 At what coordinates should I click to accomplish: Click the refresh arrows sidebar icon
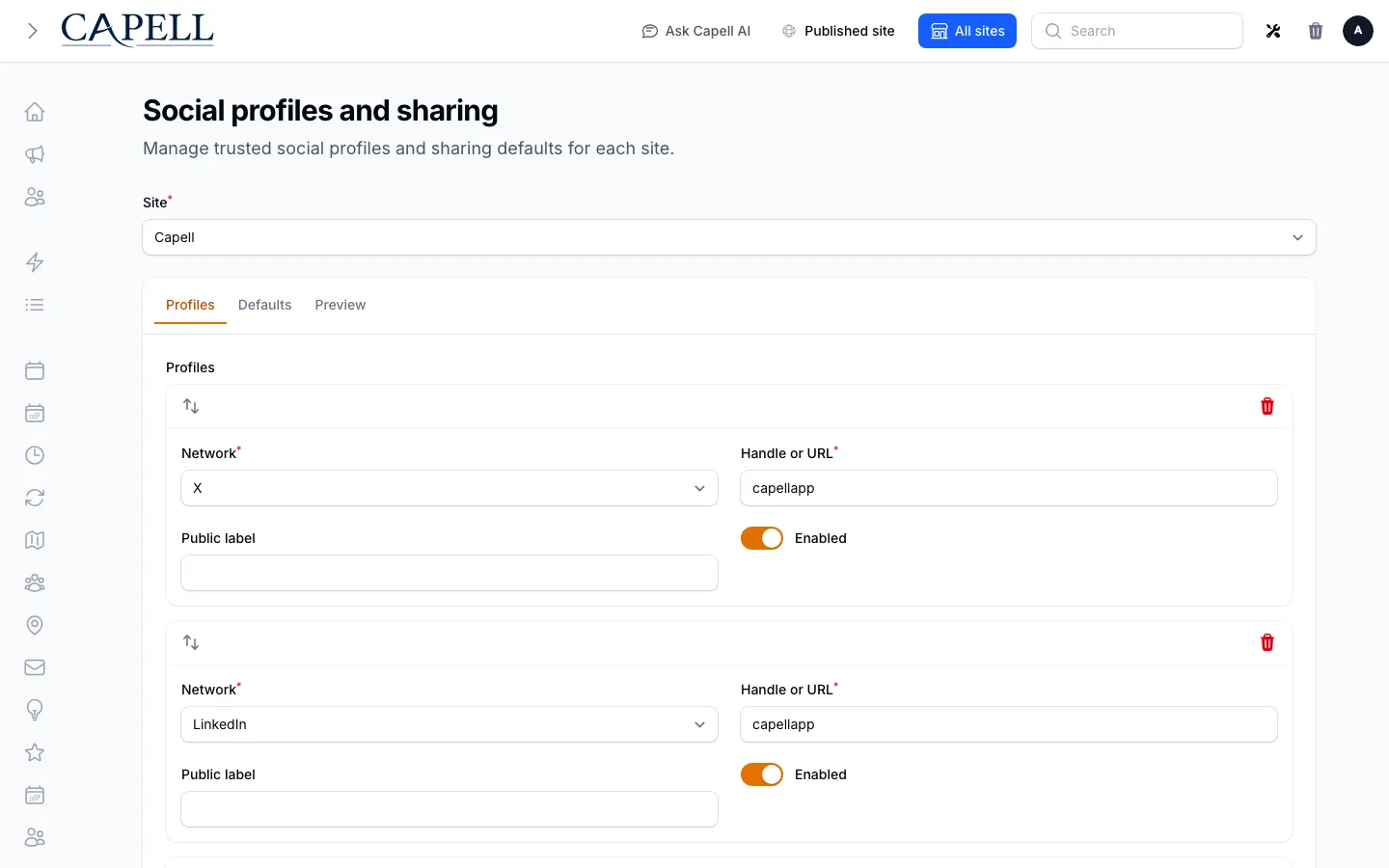35,498
